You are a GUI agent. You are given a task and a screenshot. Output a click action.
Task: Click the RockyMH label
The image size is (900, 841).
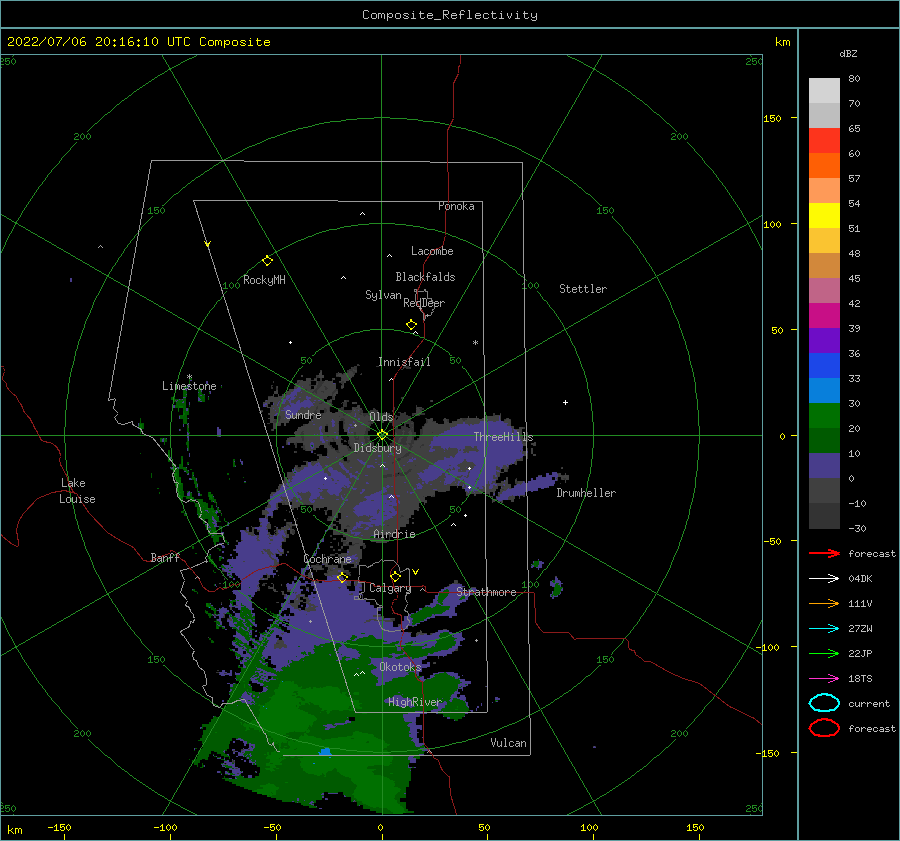pos(264,280)
